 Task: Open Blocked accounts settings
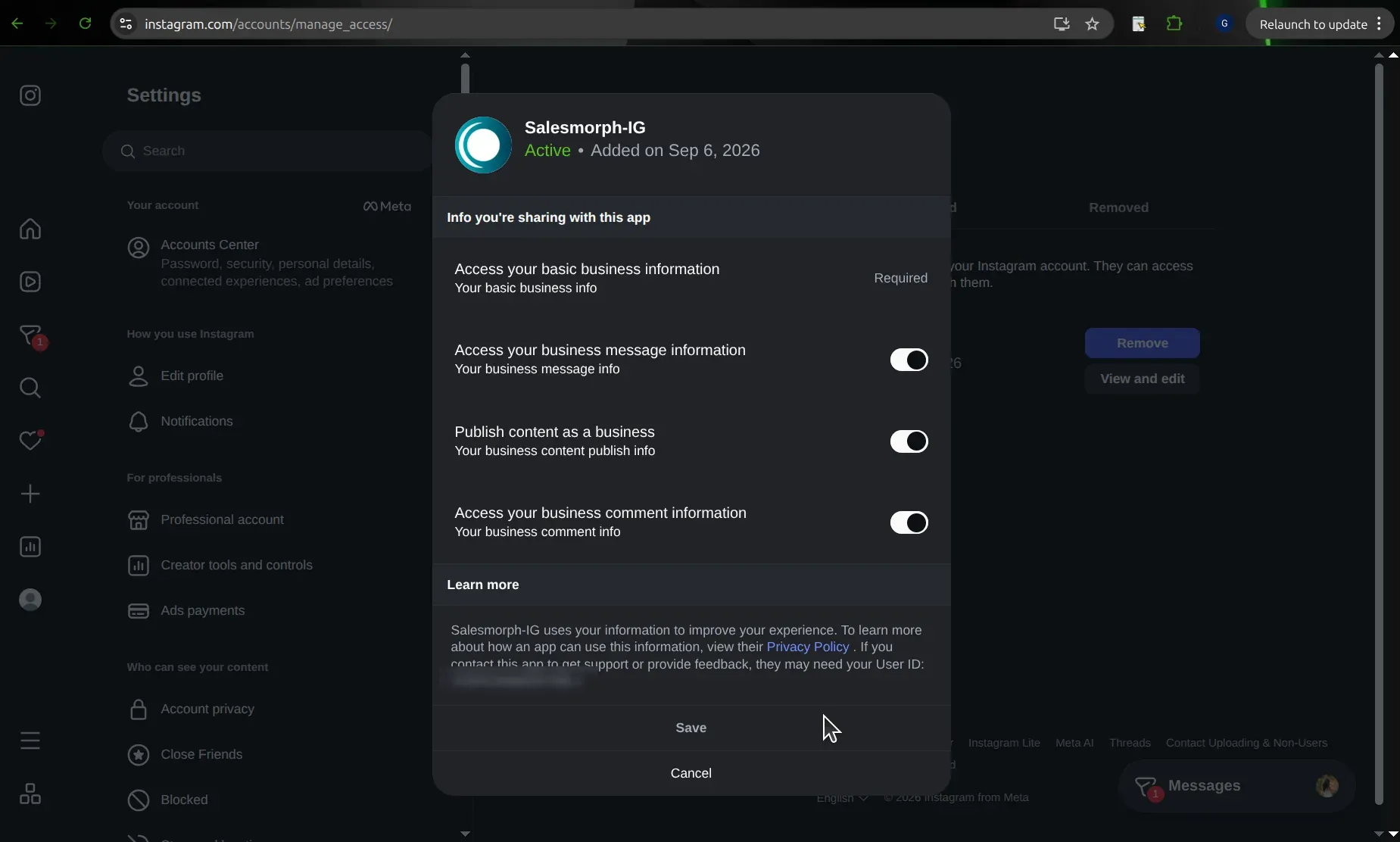[269, 800]
